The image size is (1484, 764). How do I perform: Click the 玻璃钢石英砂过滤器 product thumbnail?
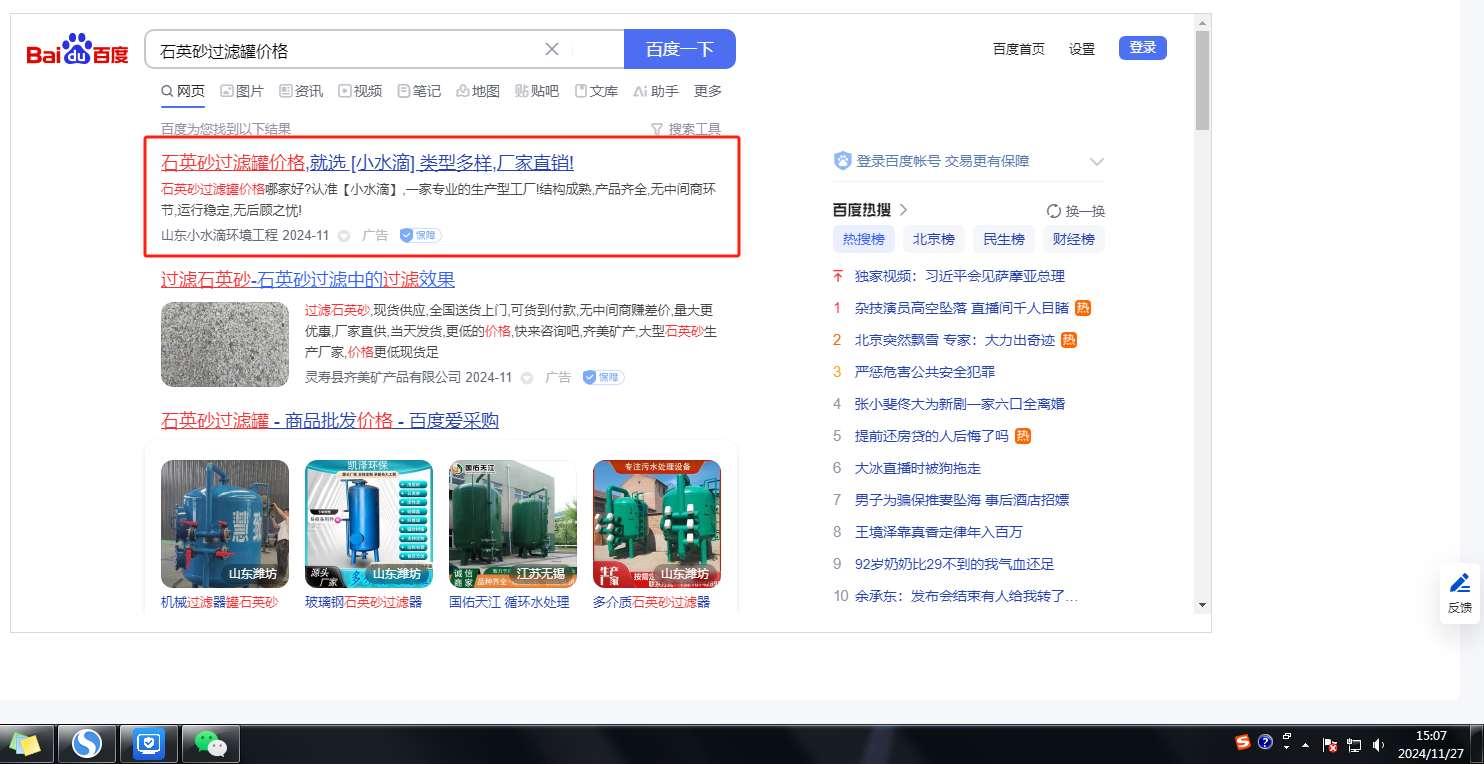(368, 523)
